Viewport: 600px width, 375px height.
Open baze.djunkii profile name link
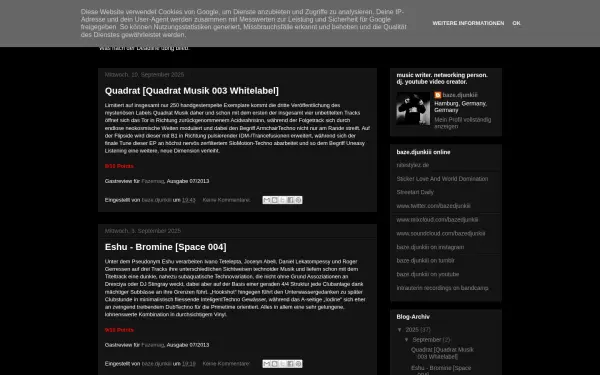(x=460, y=95)
